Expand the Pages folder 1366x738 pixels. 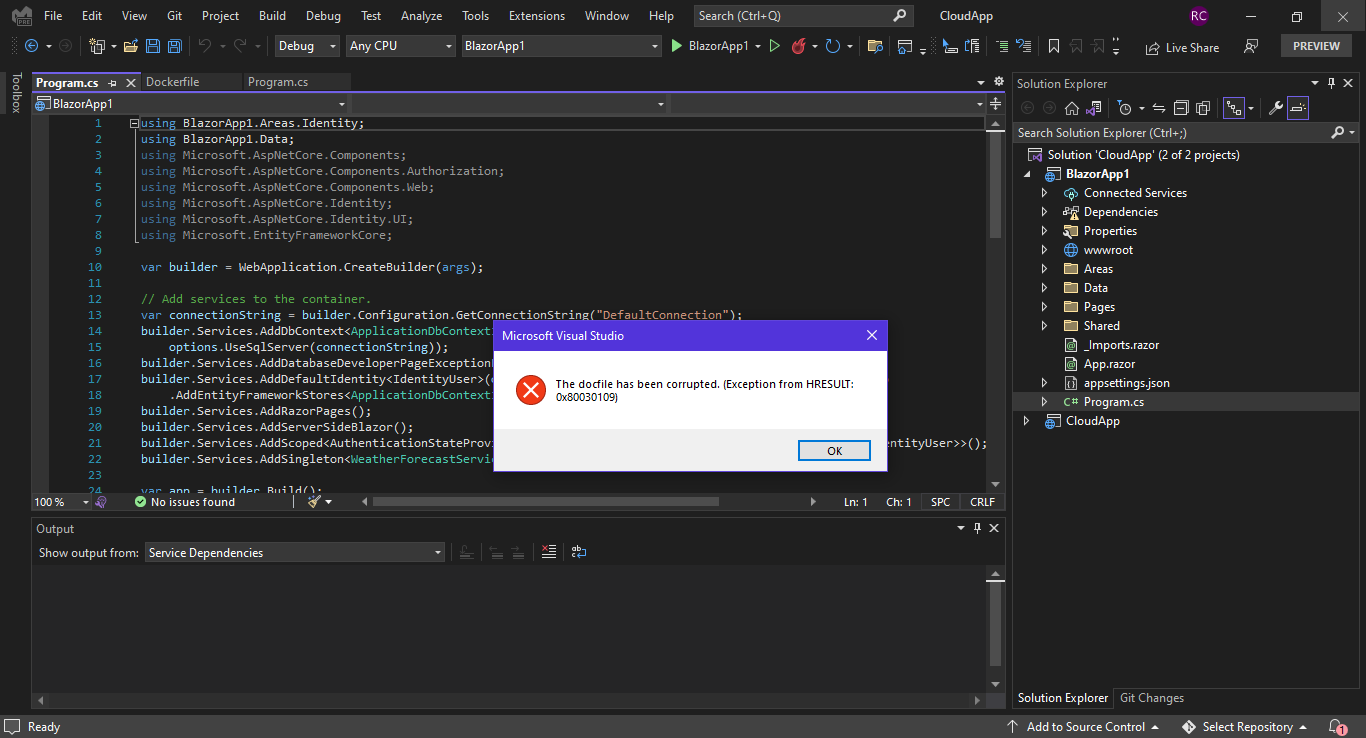pyautogui.click(x=1045, y=307)
